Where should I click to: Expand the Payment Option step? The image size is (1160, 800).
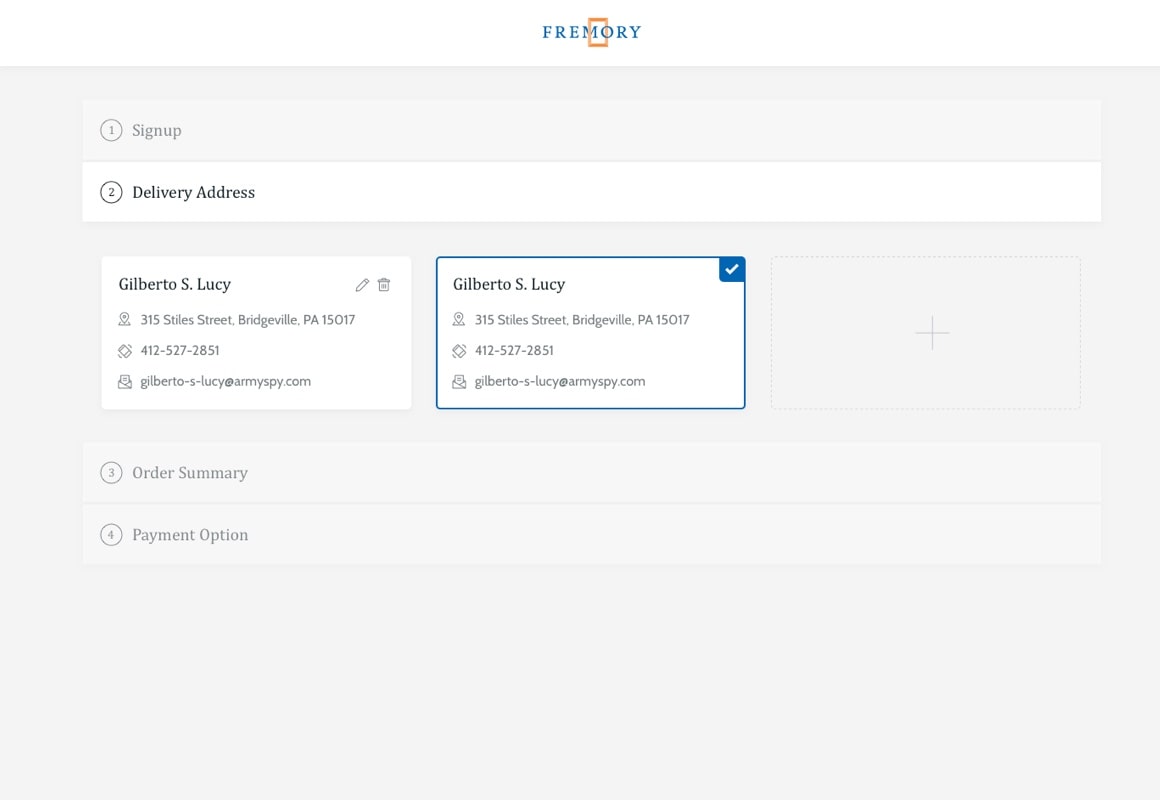190,535
